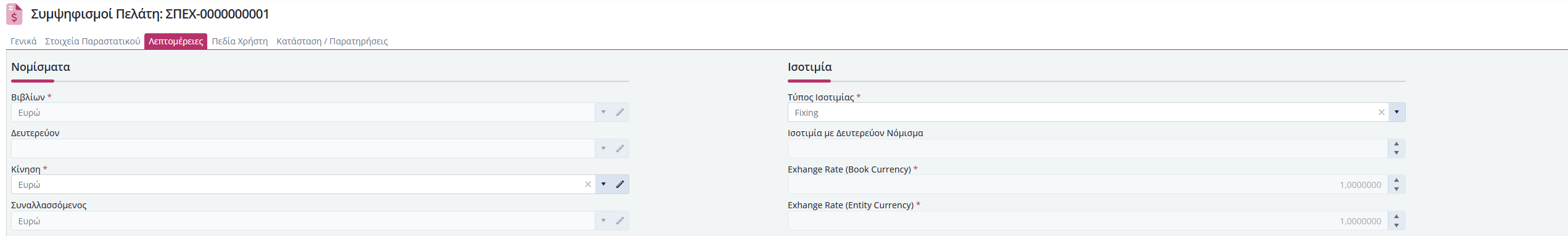Expand the Συναλλασσόμενος currency dropdown
This screenshot has width=1568, height=236.
pyautogui.click(x=603, y=221)
